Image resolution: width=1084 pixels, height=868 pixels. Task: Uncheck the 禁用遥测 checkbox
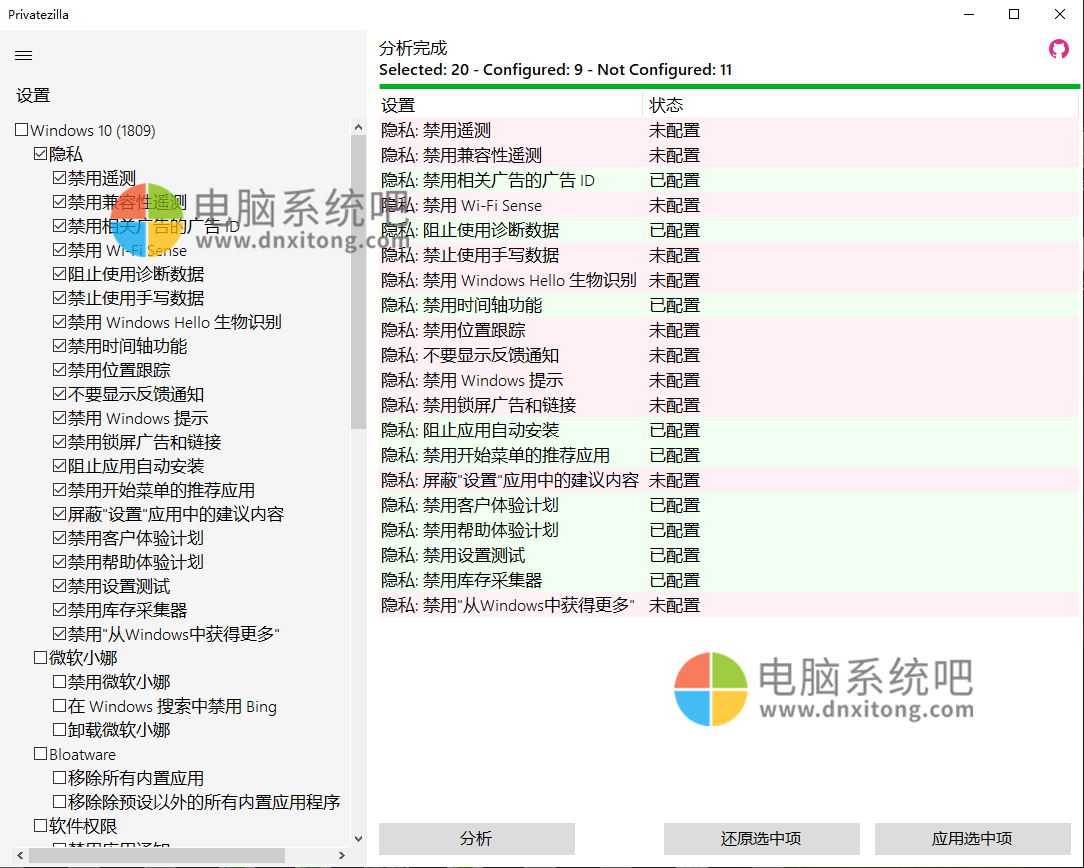pyautogui.click(x=60, y=178)
